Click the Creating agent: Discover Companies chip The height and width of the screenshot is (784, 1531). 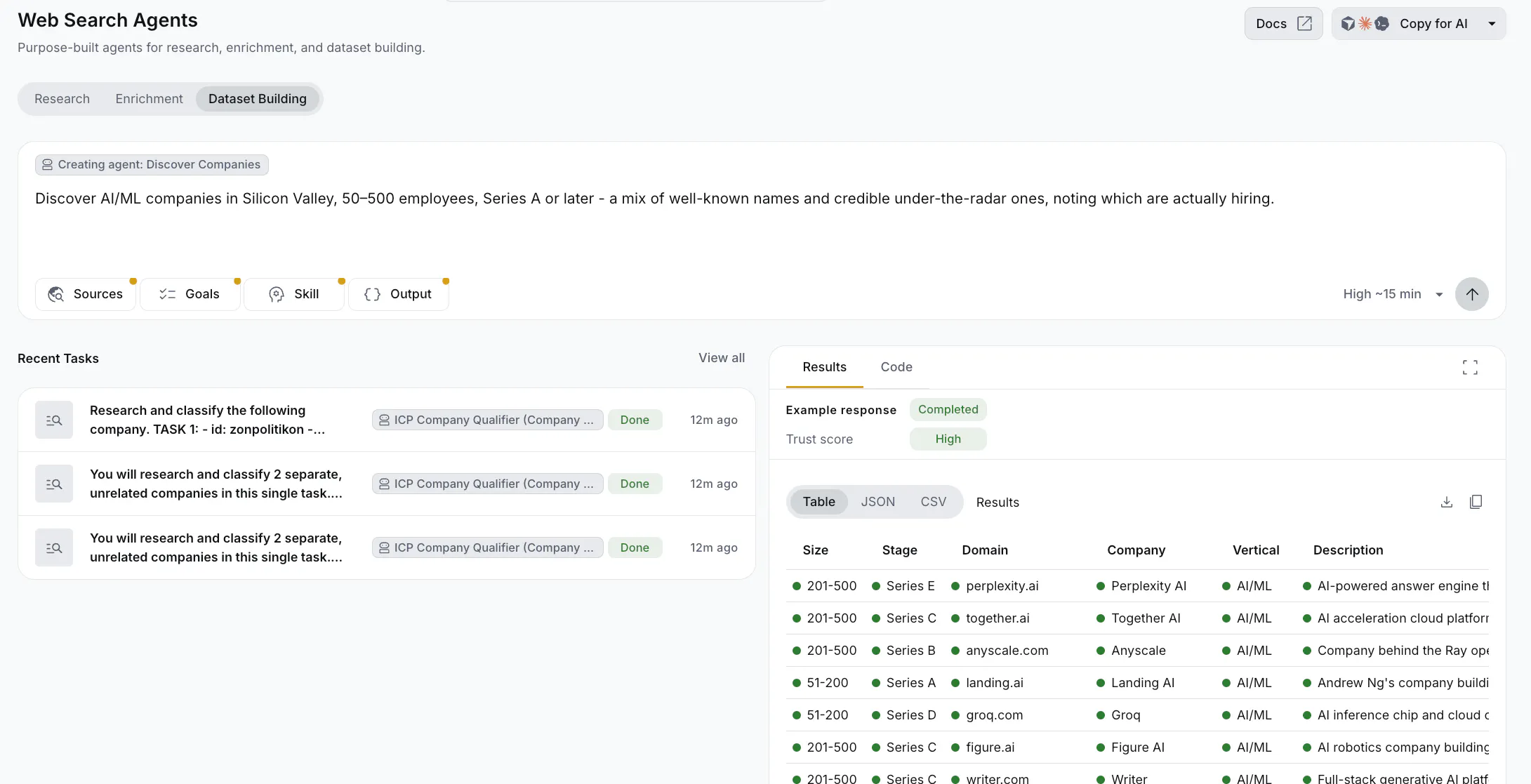coord(152,165)
